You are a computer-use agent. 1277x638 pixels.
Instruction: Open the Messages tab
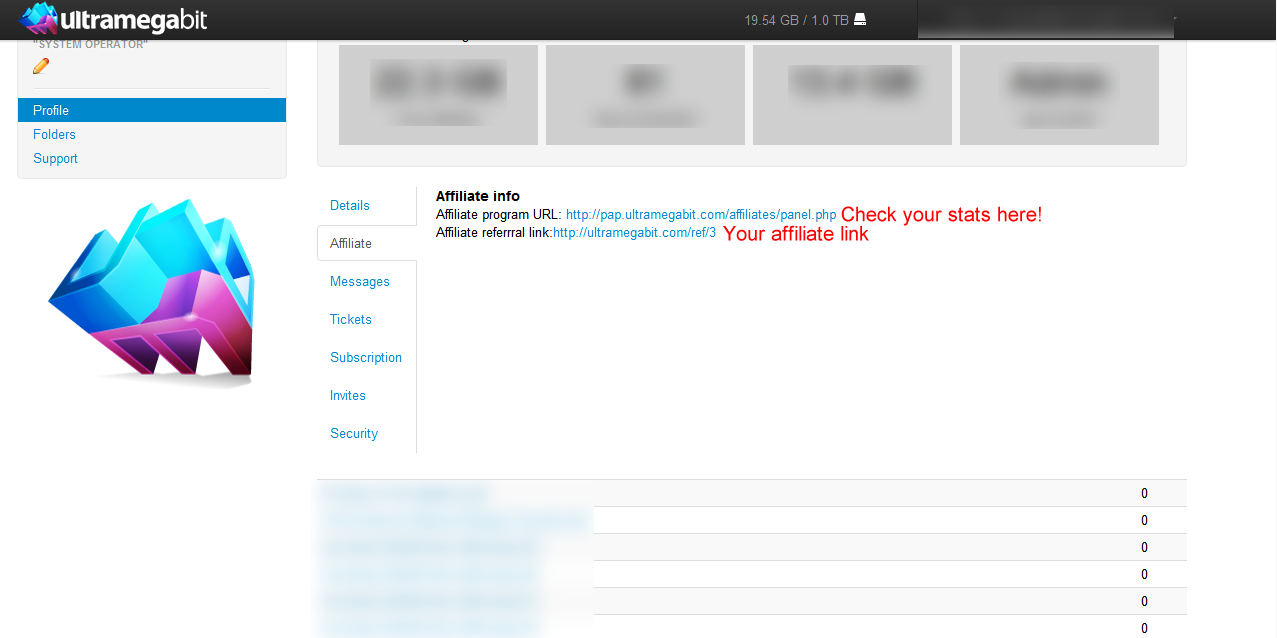pyautogui.click(x=360, y=281)
